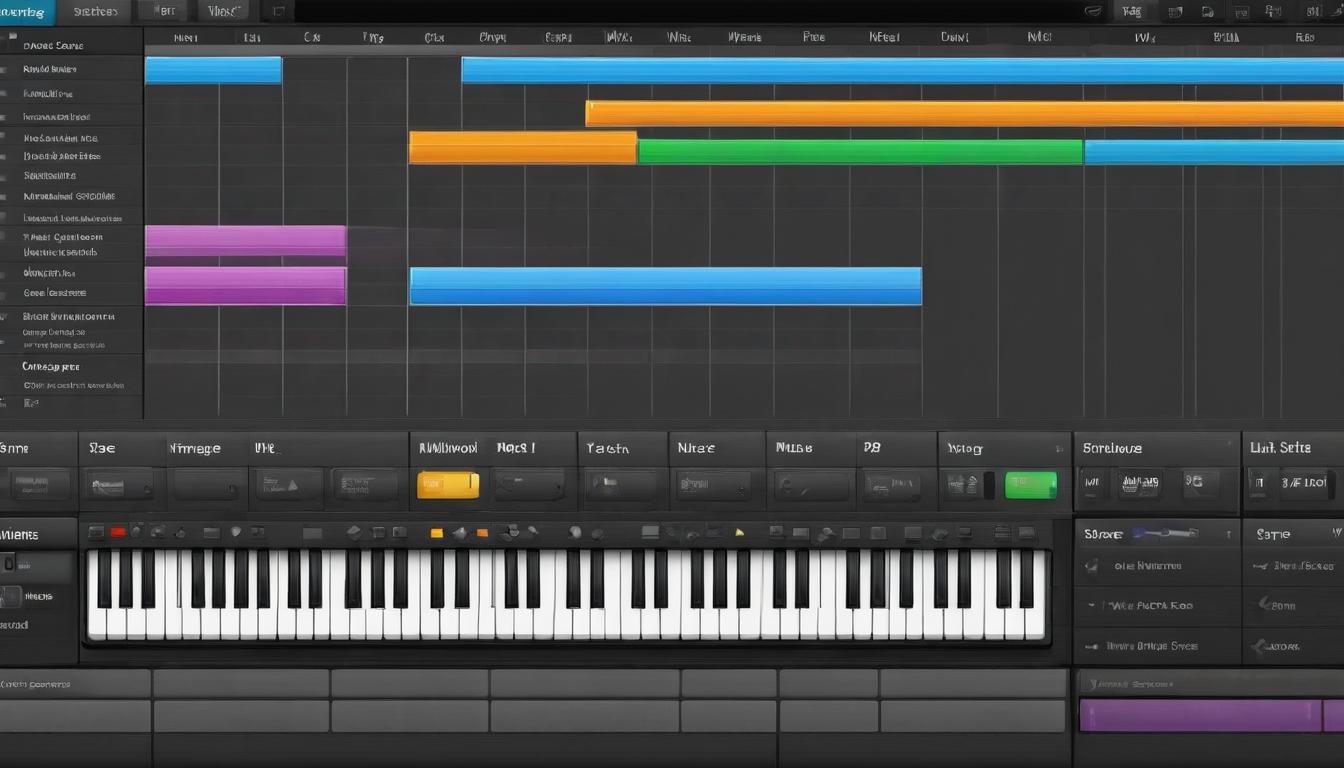Image resolution: width=1344 pixels, height=768 pixels.
Task: Expand the small arrow right of the slider
Action: (x=1228, y=535)
